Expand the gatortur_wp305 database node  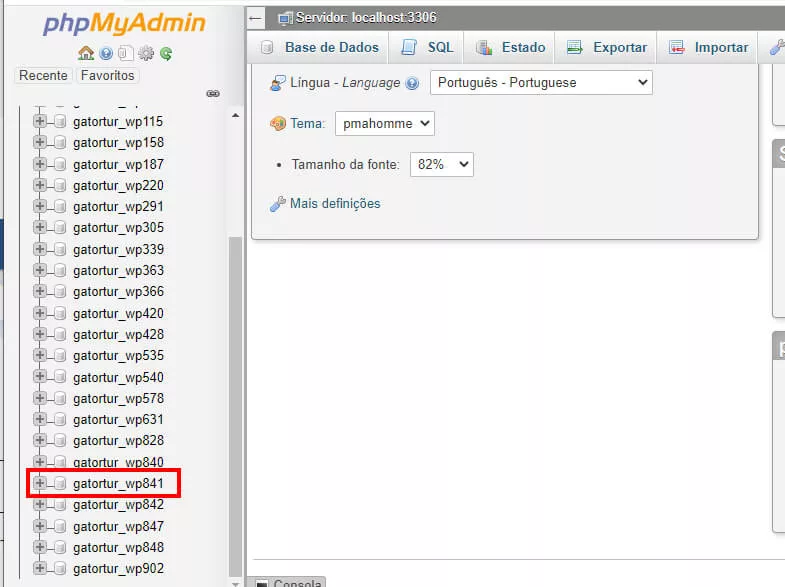40,227
